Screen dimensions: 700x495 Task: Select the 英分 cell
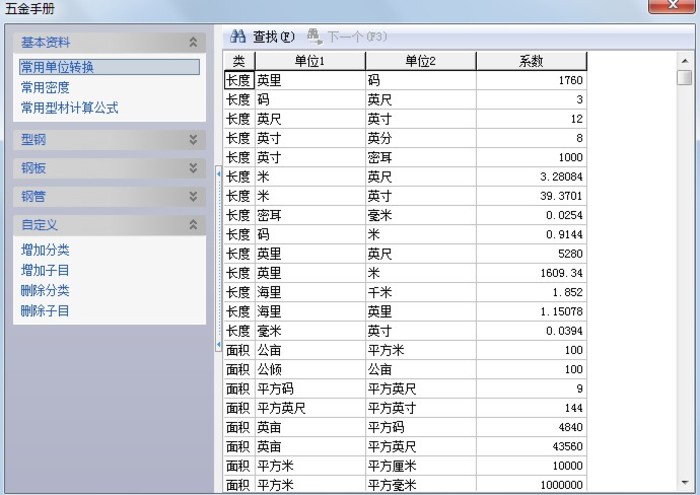coord(421,138)
